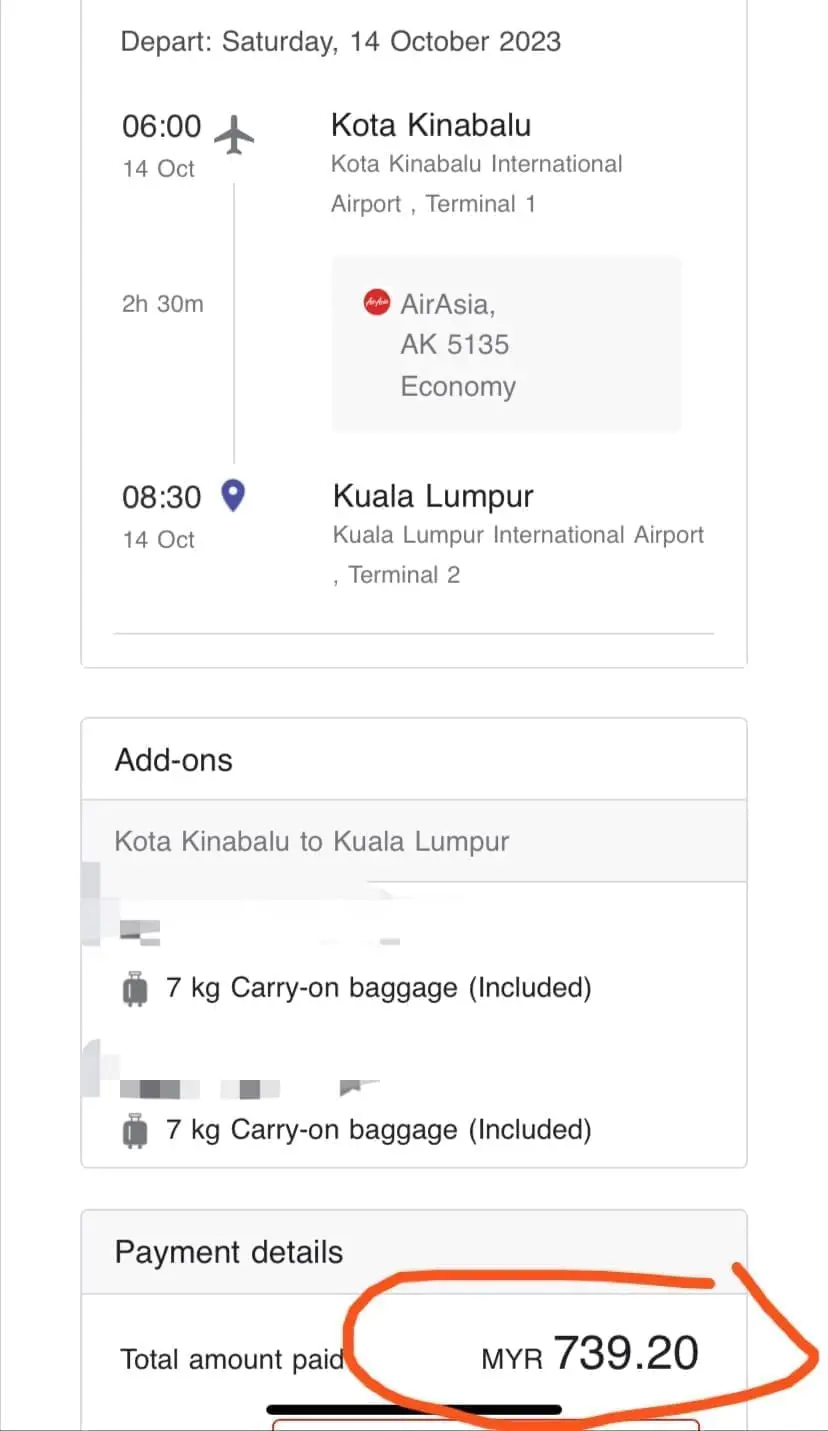The width and height of the screenshot is (828, 1431).
Task: Click the Kuala Lumpur arrival city name
Action: tap(433, 496)
